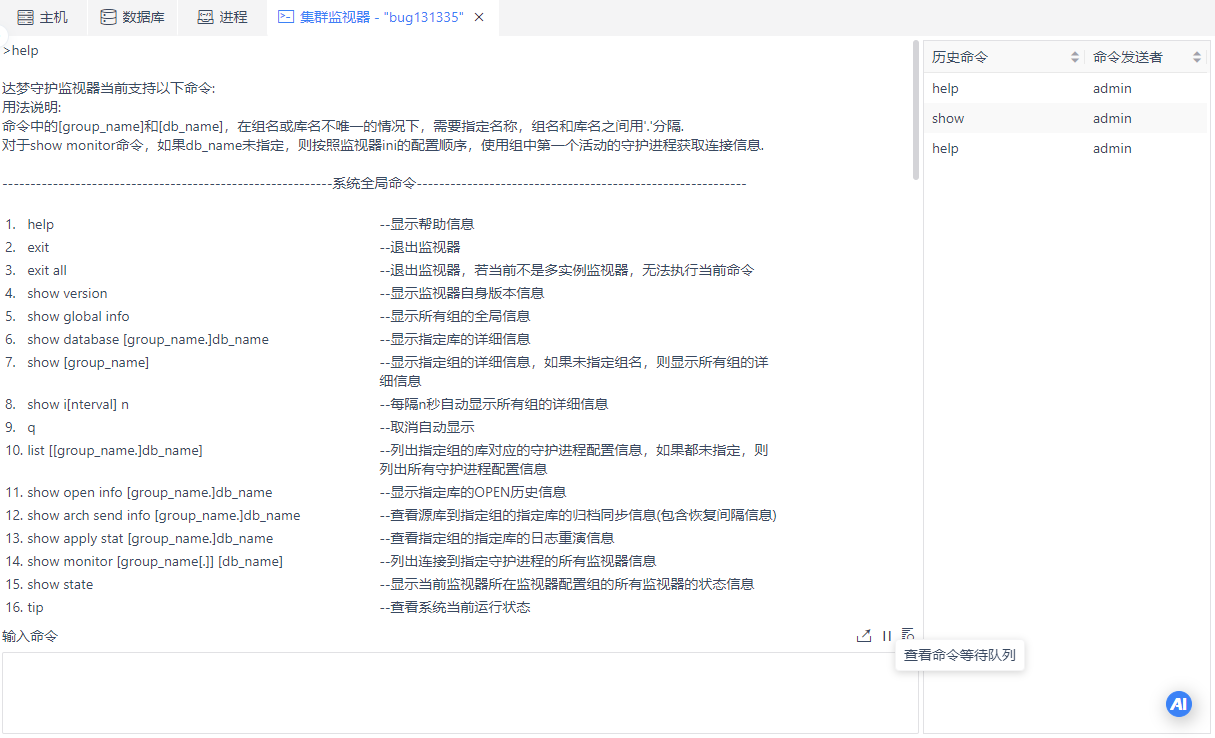Focus the 输入命令 text area
The height and width of the screenshot is (738, 1215).
click(x=460, y=692)
